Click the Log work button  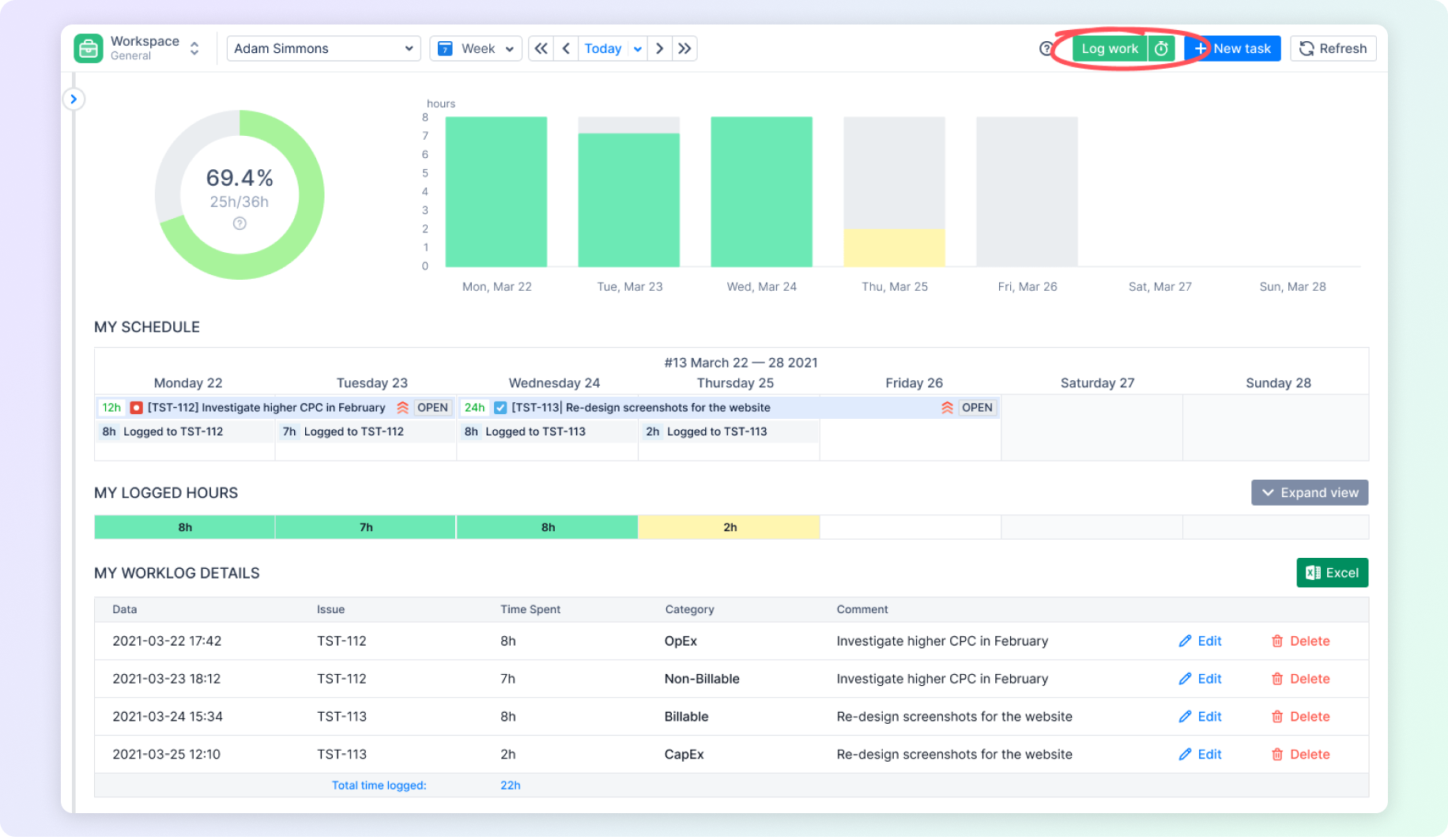[1109, 49]
